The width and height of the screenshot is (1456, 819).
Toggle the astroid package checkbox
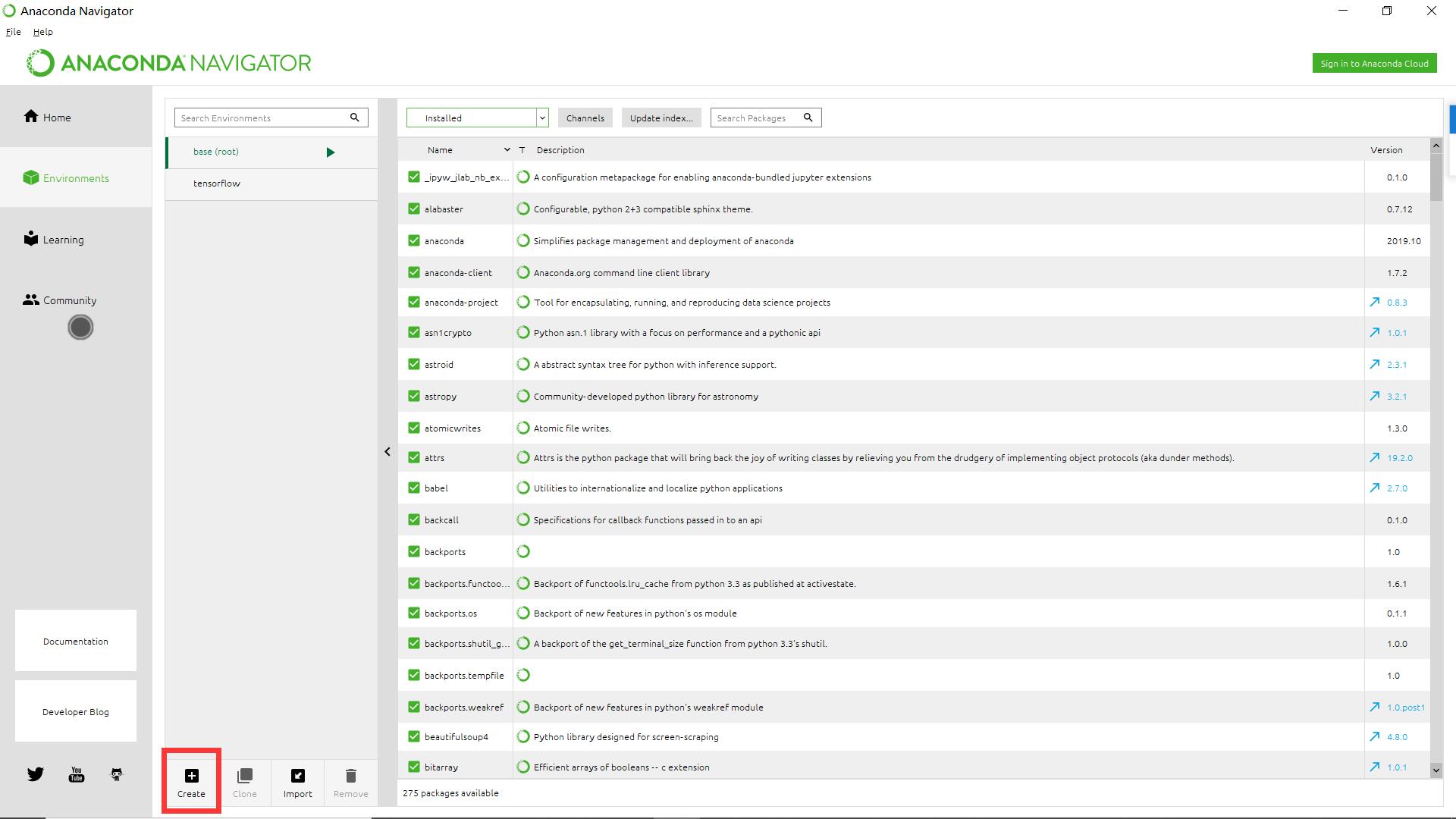point(414,364)
